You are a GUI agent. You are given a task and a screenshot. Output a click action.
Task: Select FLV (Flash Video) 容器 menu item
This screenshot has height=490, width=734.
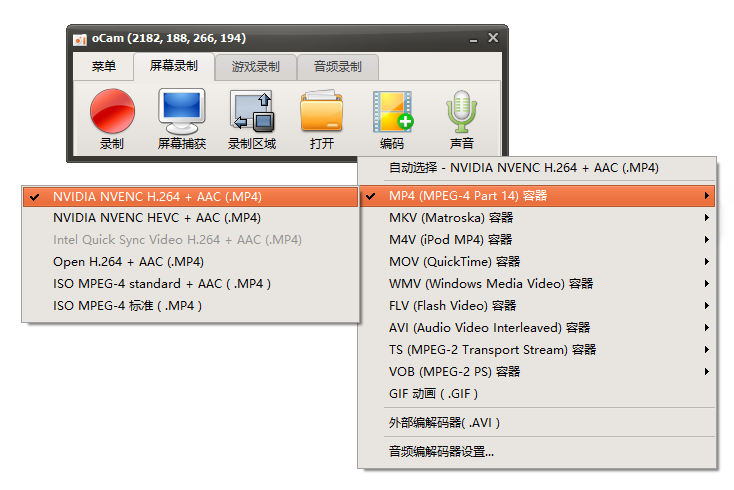click(537, 306)
